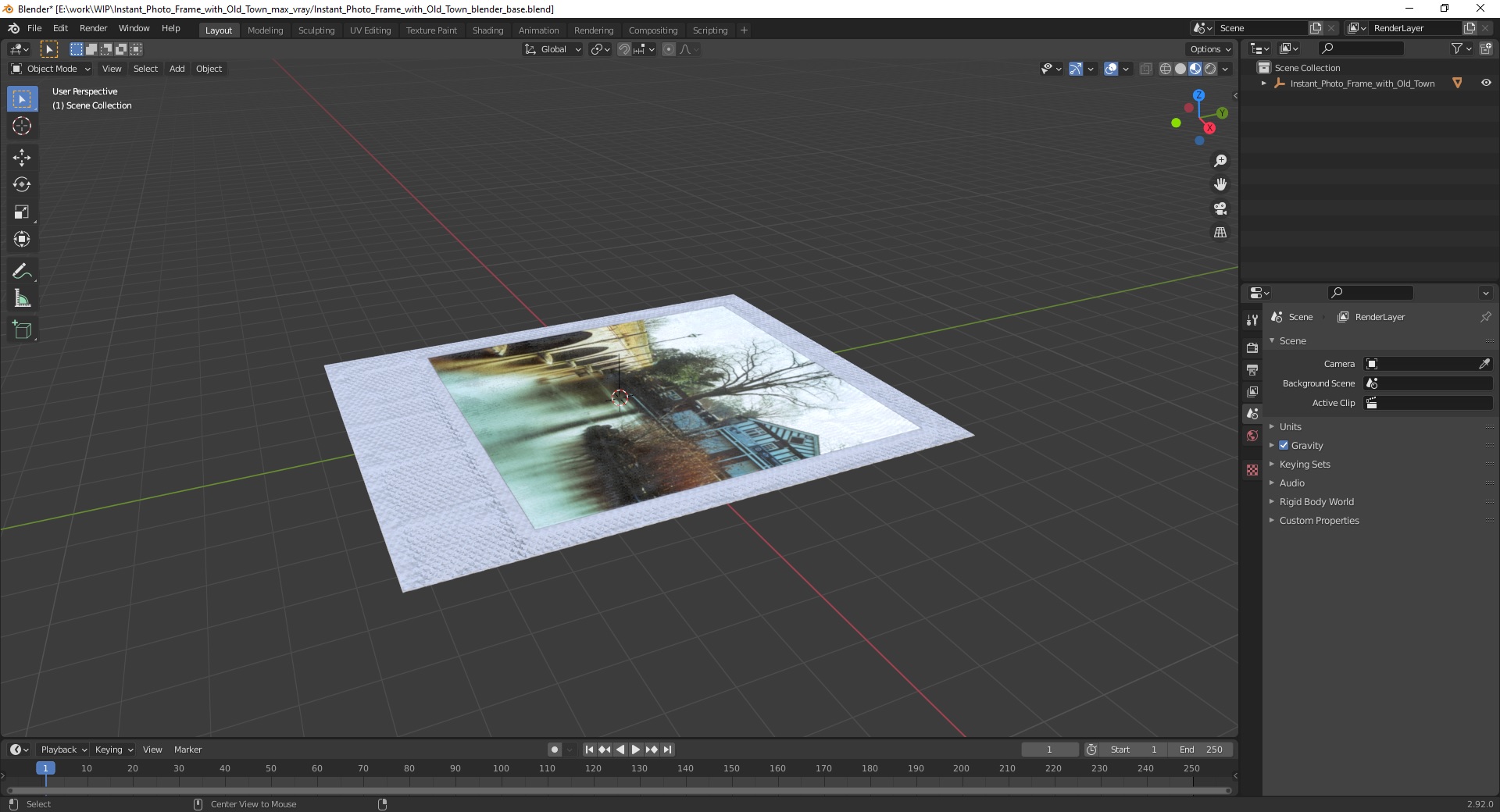Switch to the Modeling workspace tab

(x=265, y=30)
